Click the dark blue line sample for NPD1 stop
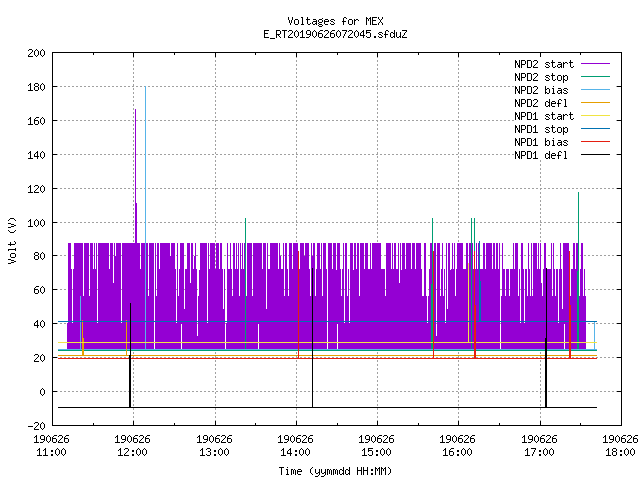The width and height of the screenshot is (640, 480). pyautogui.click(x=596, y=129)
